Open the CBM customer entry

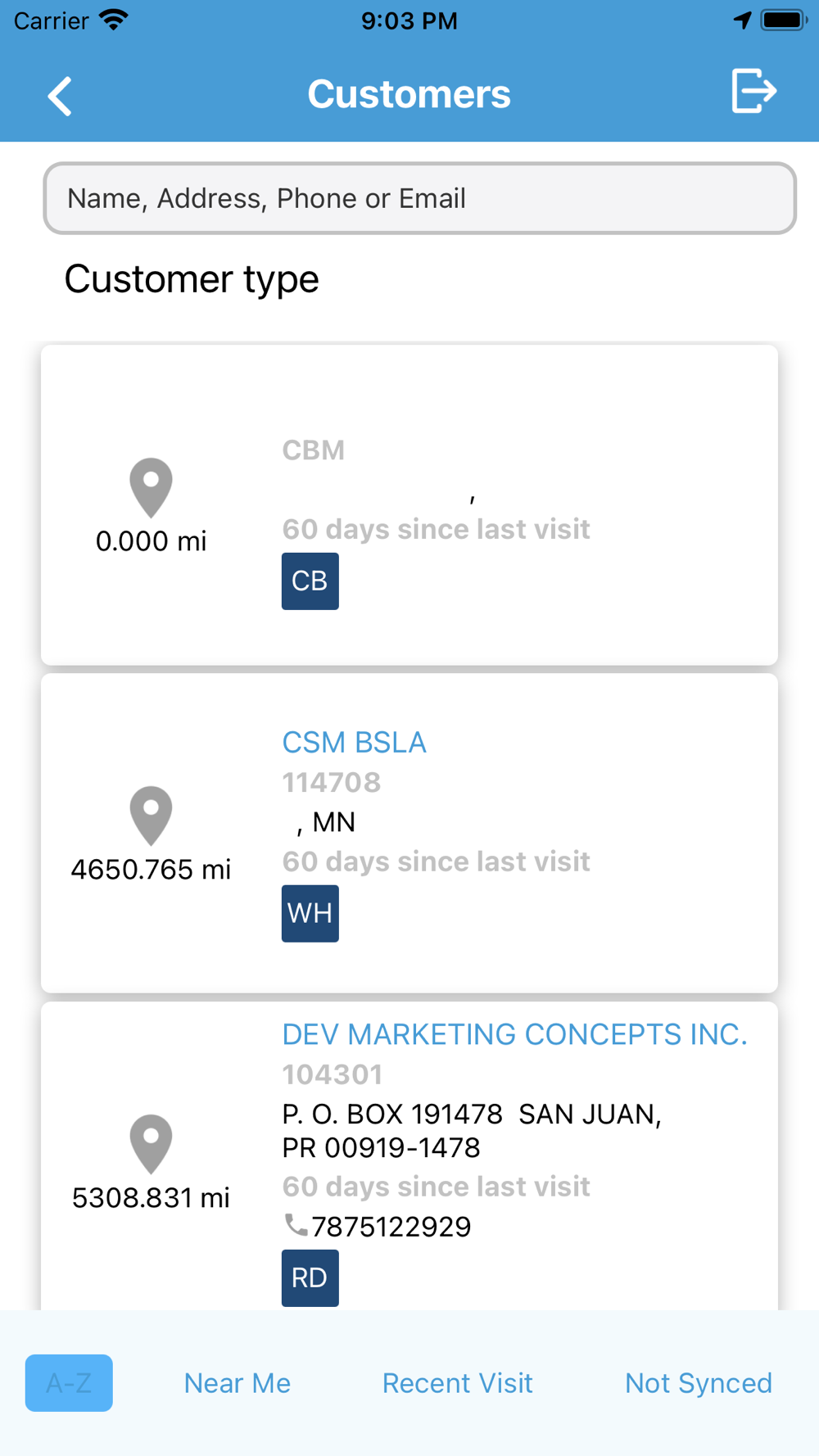tap(313, 450)
